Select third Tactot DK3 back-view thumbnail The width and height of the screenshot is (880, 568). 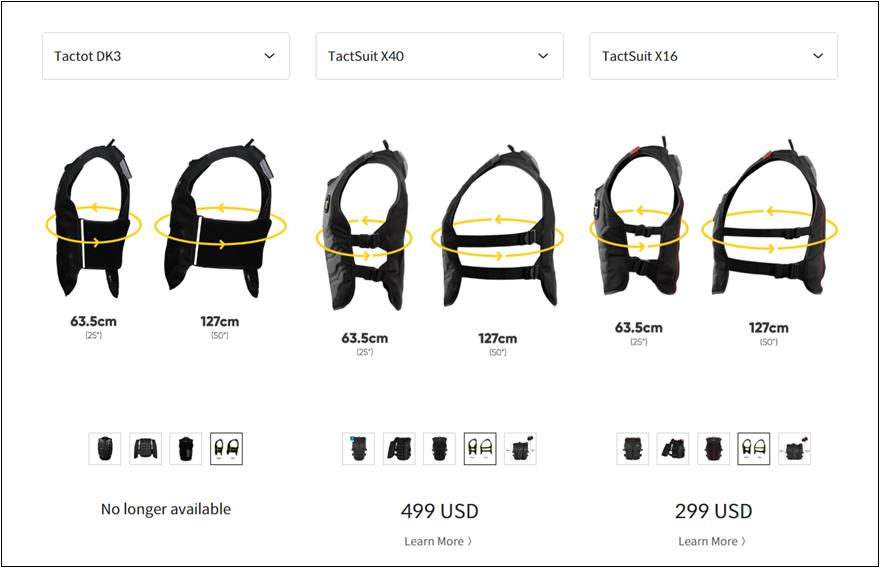pos(186,448)
